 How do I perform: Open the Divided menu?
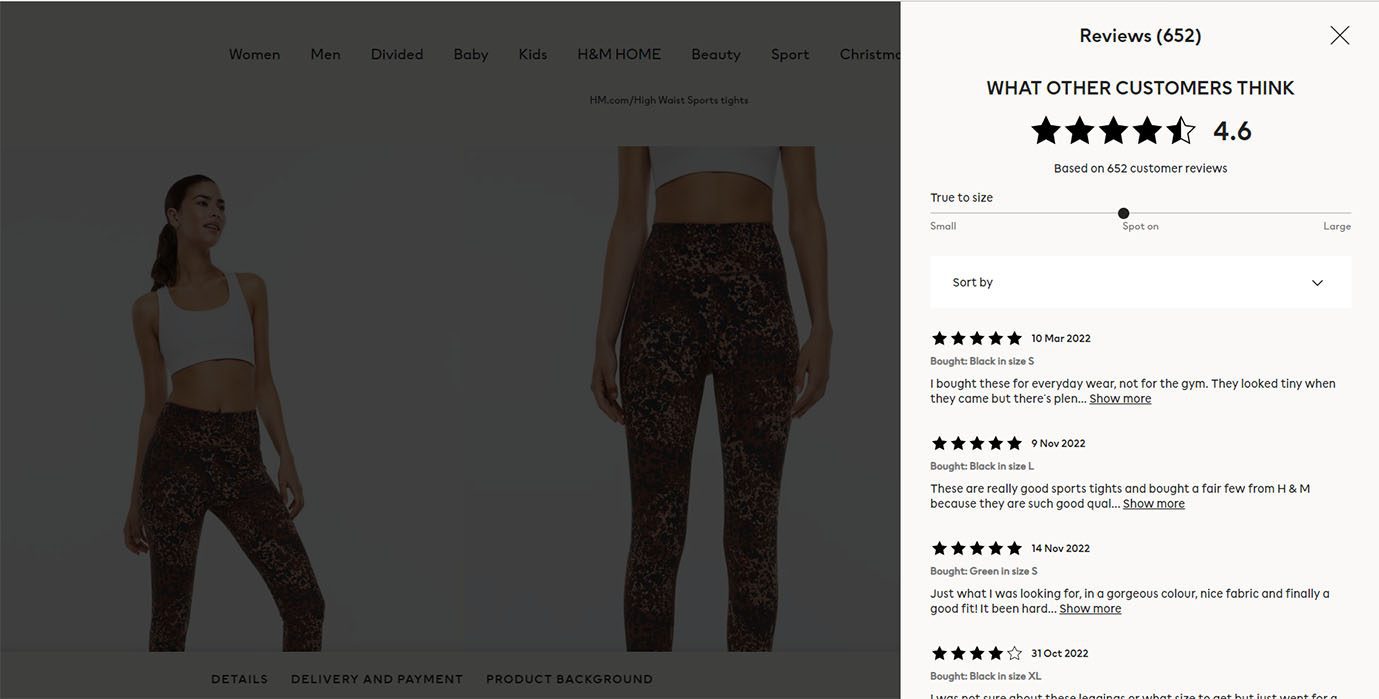click(397, 54)
